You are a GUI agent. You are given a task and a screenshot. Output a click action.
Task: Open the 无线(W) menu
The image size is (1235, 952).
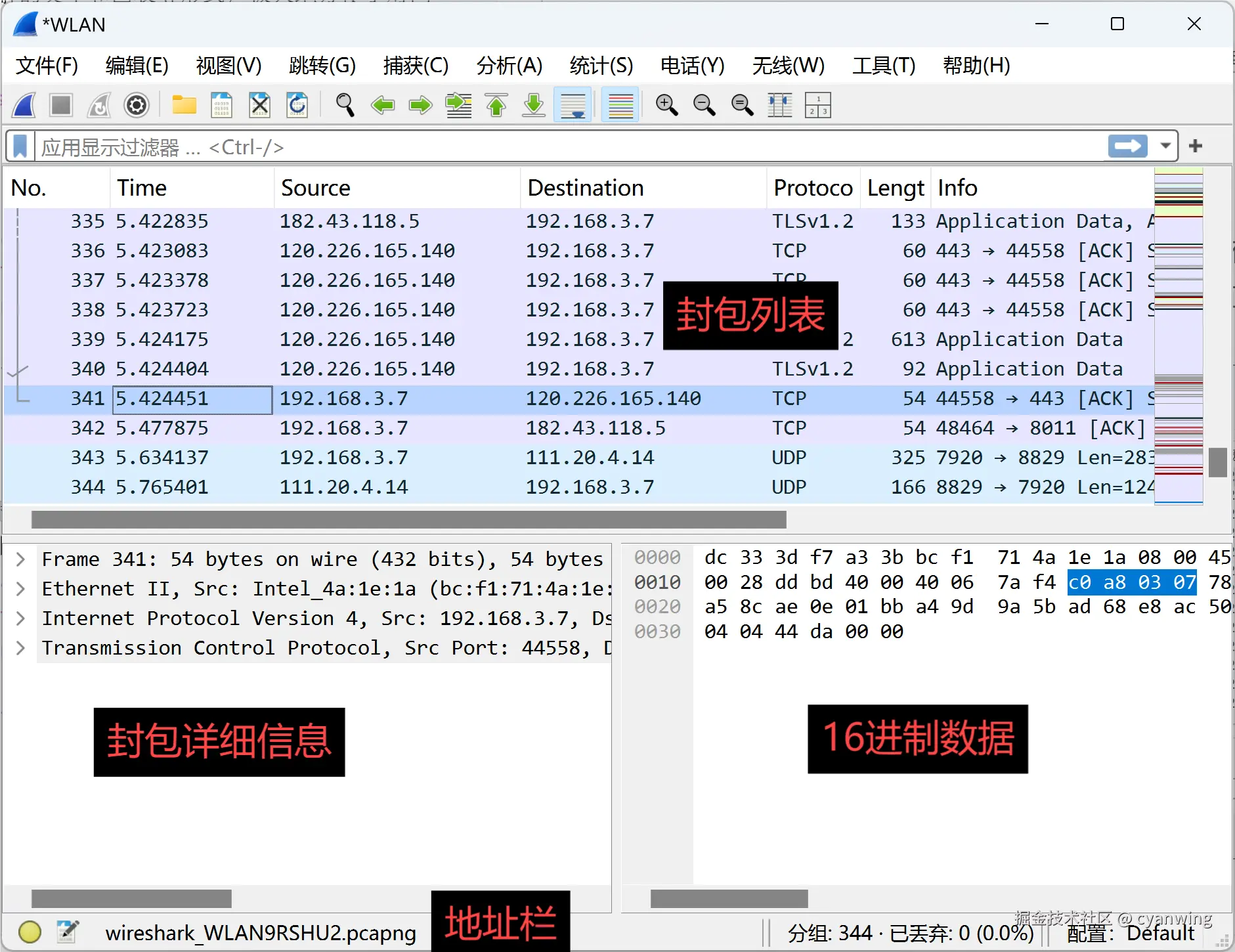pyautogui.click(x=788, y=65)
